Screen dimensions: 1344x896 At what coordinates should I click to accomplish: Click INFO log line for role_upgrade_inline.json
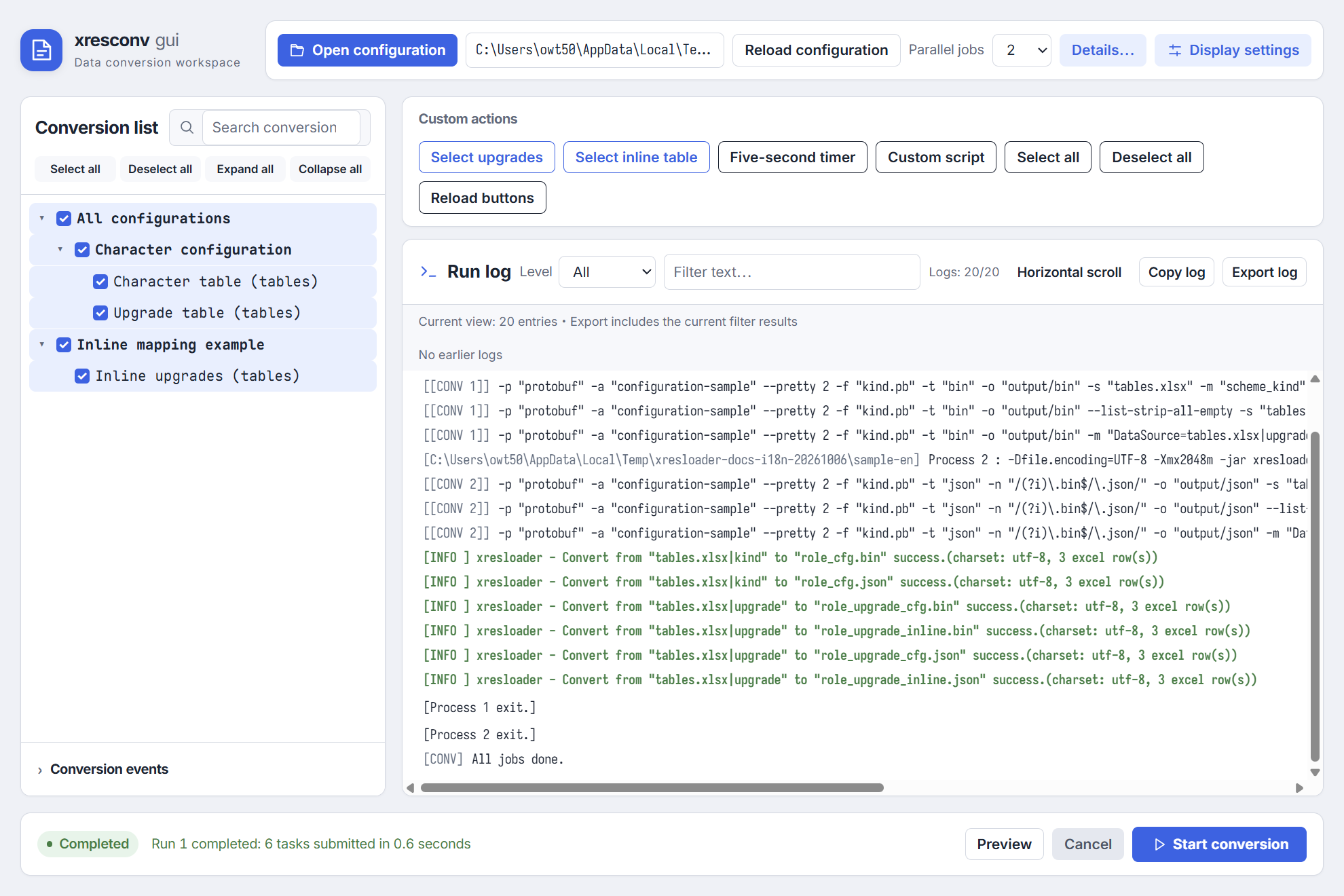point(840,679)
